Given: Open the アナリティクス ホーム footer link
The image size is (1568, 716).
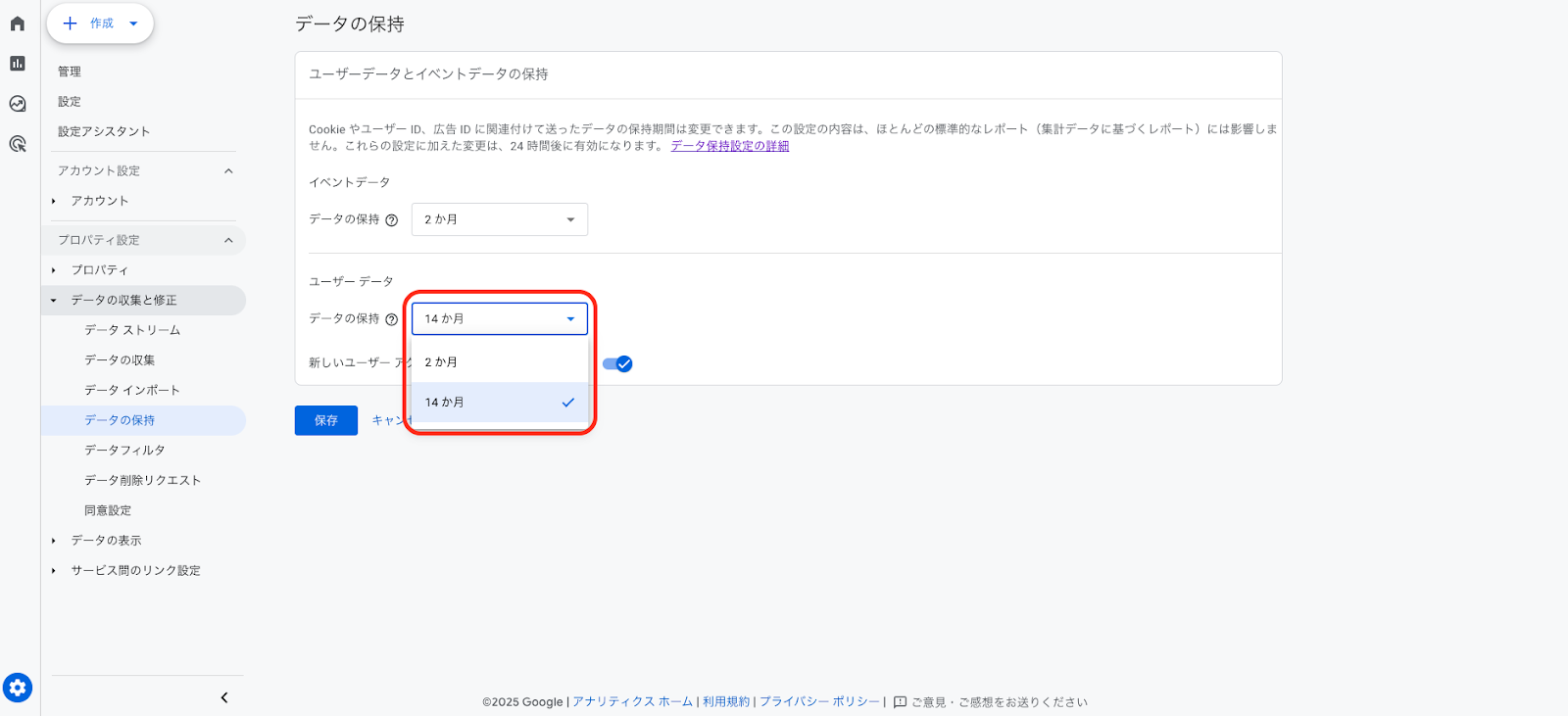Looking at the screenshot, I should click(632, 702).
